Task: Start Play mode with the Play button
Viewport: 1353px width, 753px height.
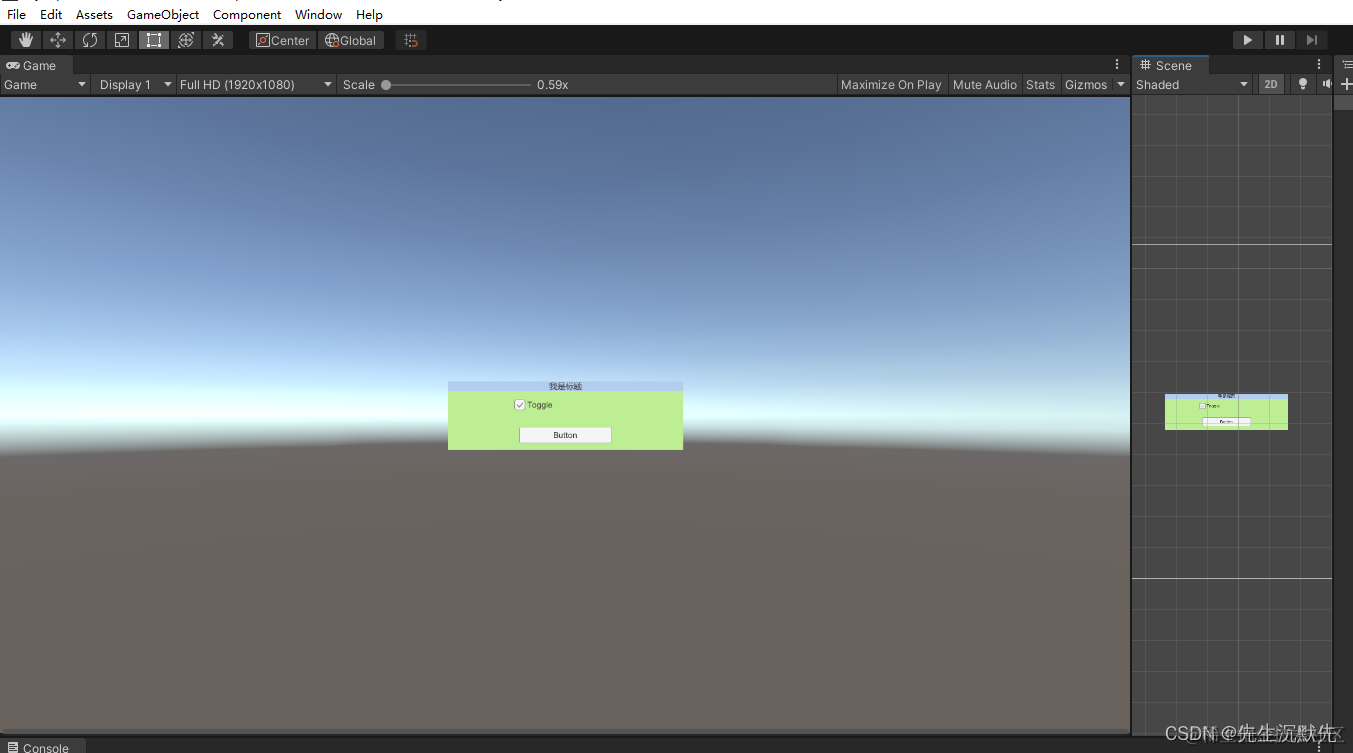Action: (1248, 40)
